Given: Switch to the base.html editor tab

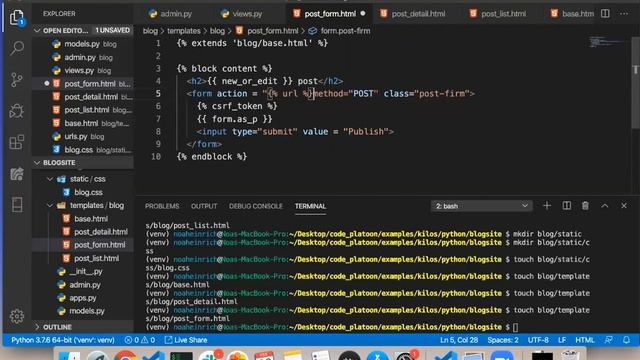Looking at the screenshot, I should point(572,13).
